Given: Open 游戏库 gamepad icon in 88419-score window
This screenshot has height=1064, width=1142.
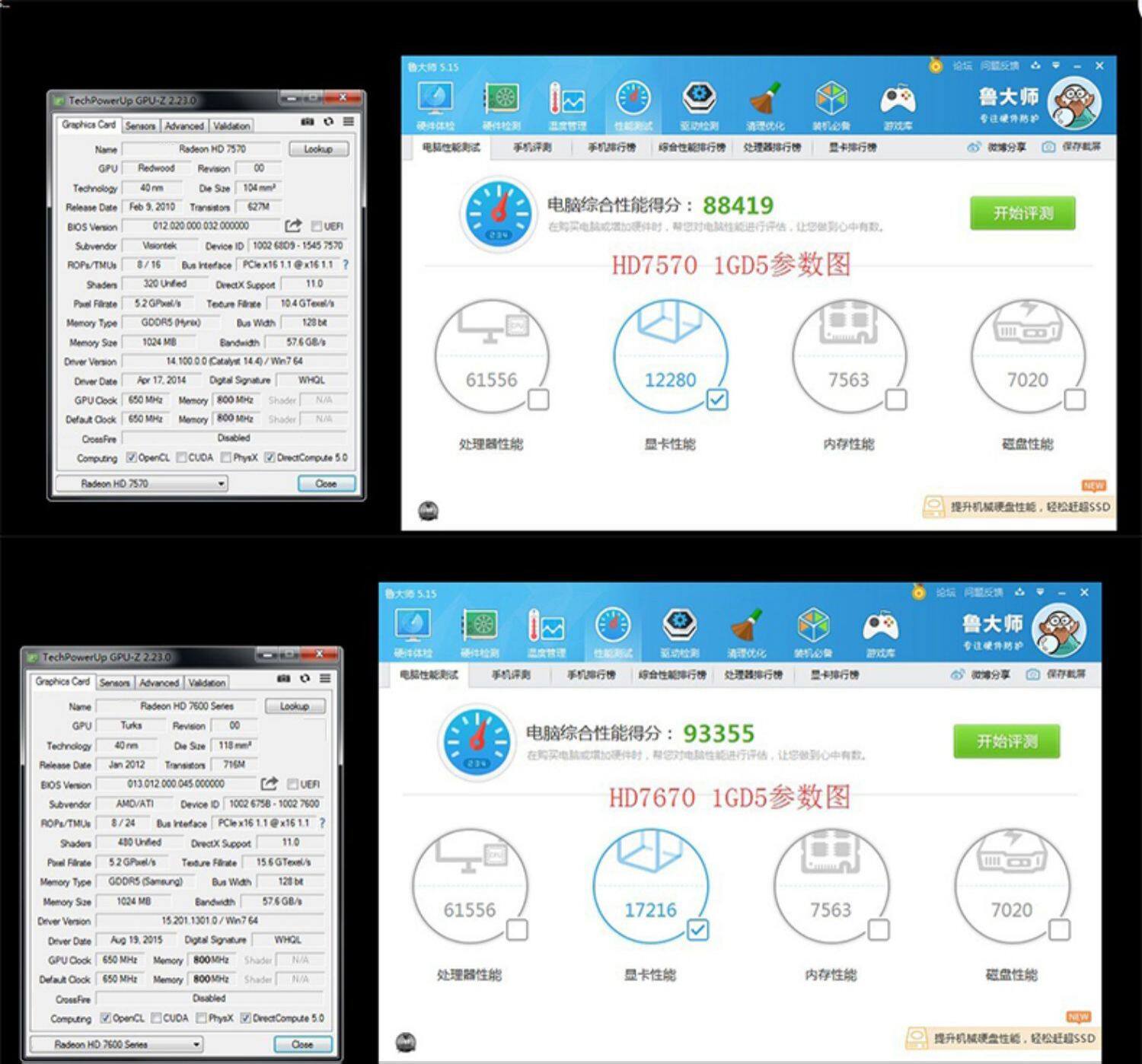Looking at the screenshot, I should click(898, 100).
